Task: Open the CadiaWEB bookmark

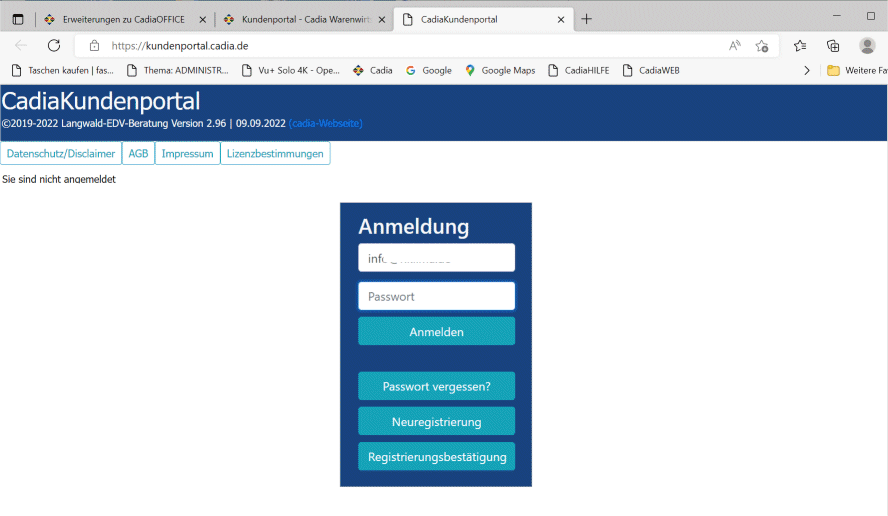Action: click(x=651, y=70)
